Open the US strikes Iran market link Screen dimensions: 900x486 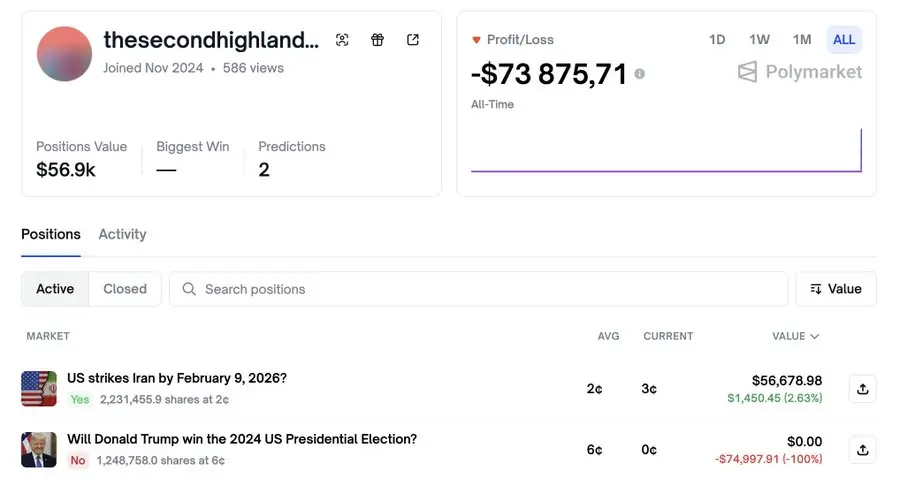[x=177, y=378]
